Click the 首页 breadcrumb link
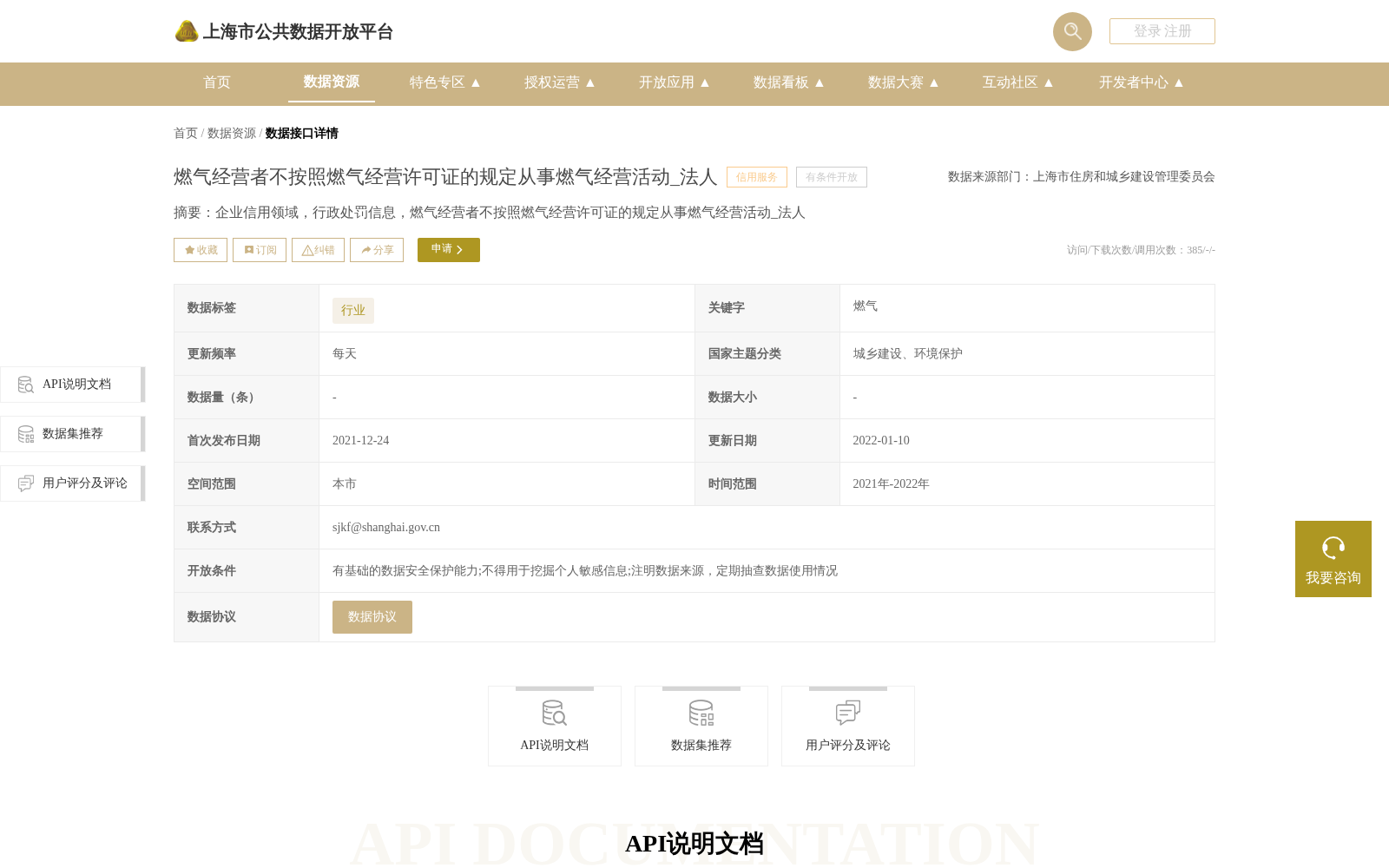Image resolution: width=1389 pixels, height=868 pixels. point(186,134)
